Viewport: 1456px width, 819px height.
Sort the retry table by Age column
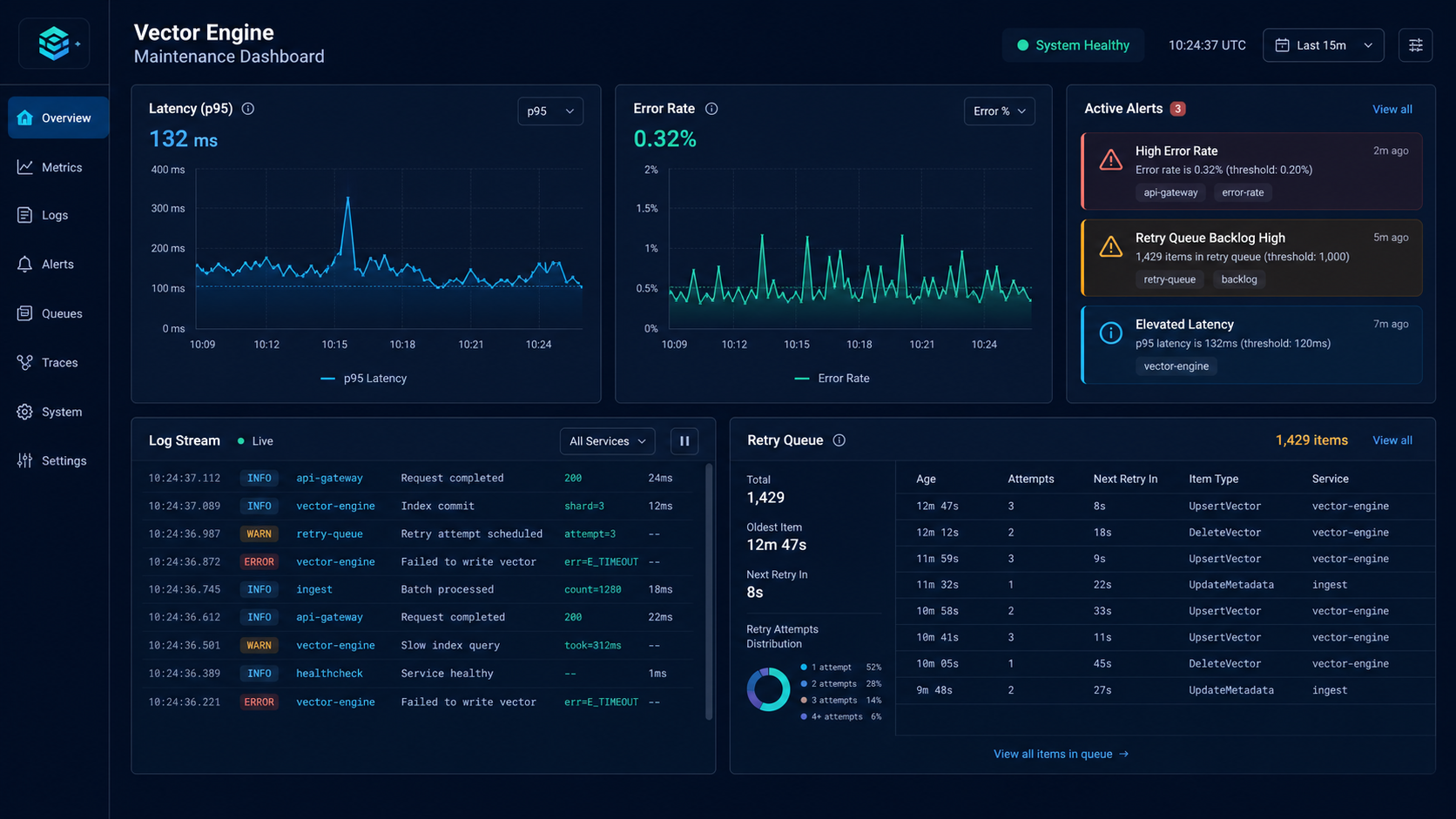pos(926,479)
